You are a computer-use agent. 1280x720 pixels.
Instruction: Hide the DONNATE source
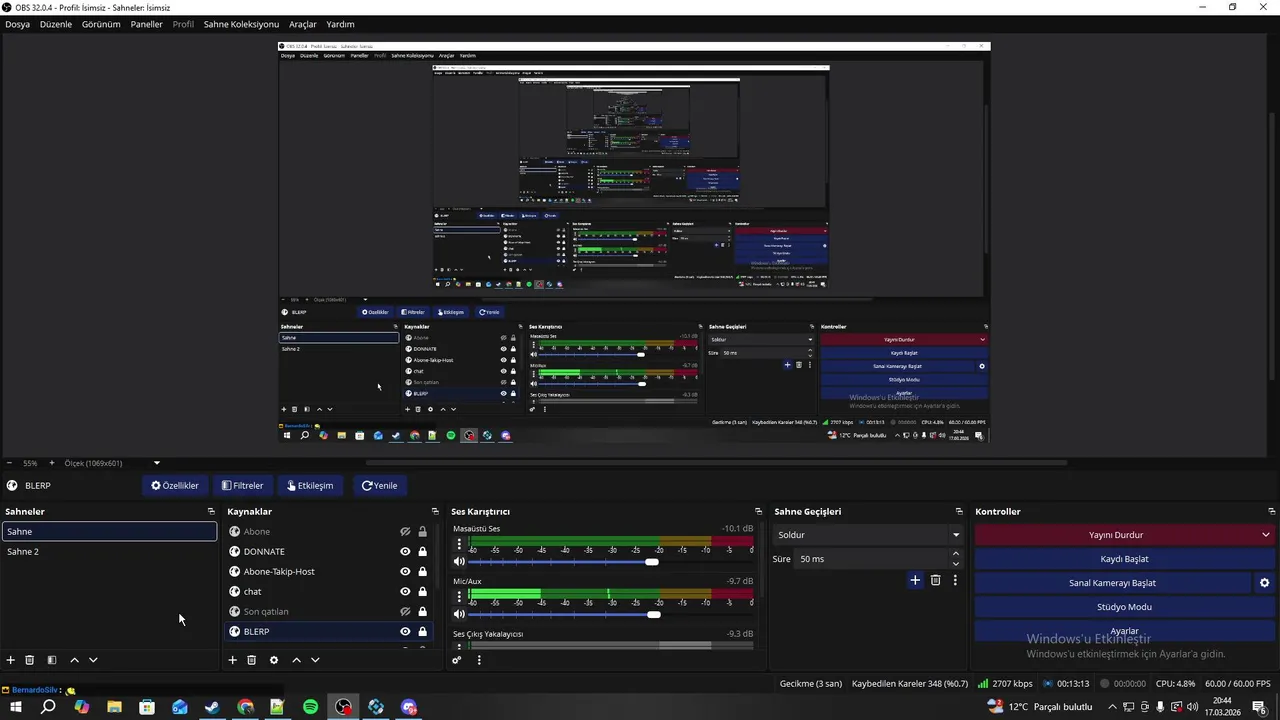(405, 552)
